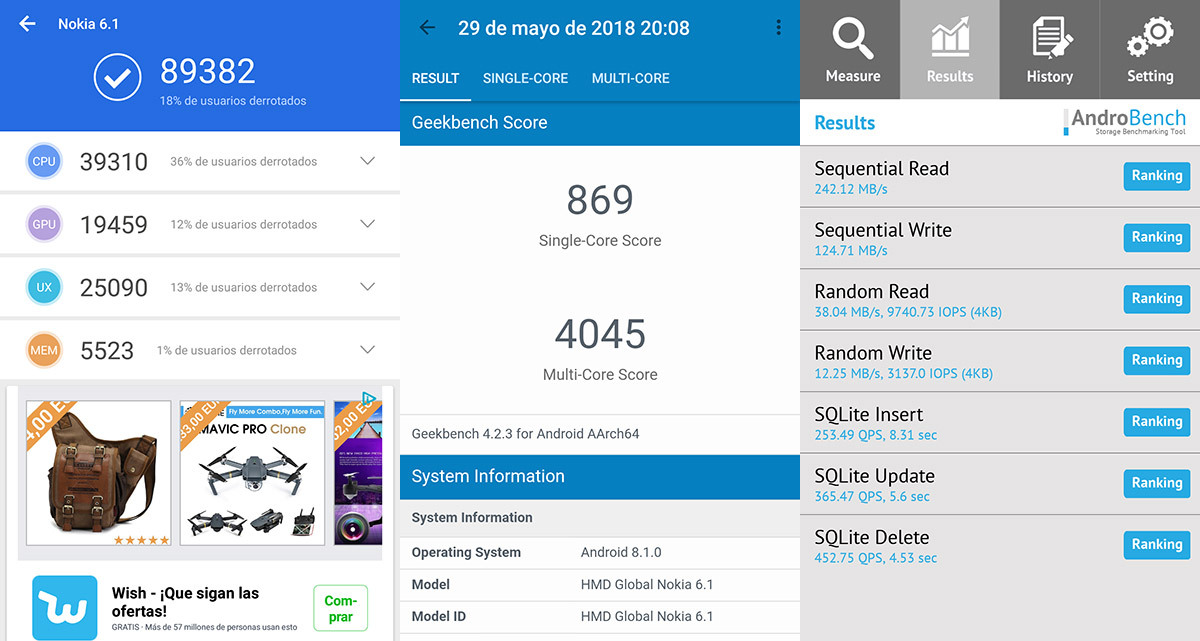This screenshot has height=641, width=1200.
Task: Tap the Wish app logo icon
Action: [65, 608]
